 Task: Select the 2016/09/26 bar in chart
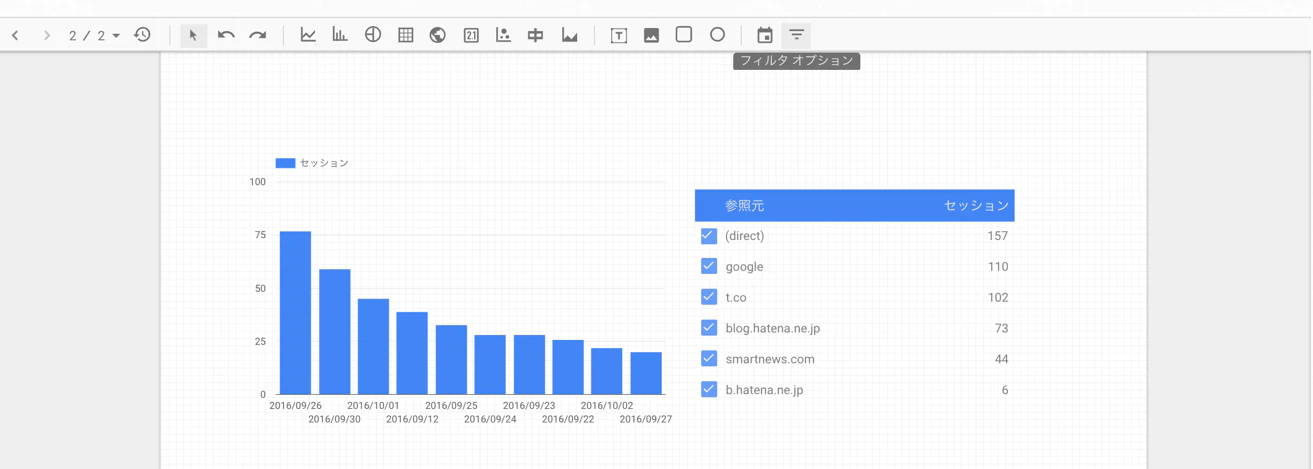tap(295, 313)
